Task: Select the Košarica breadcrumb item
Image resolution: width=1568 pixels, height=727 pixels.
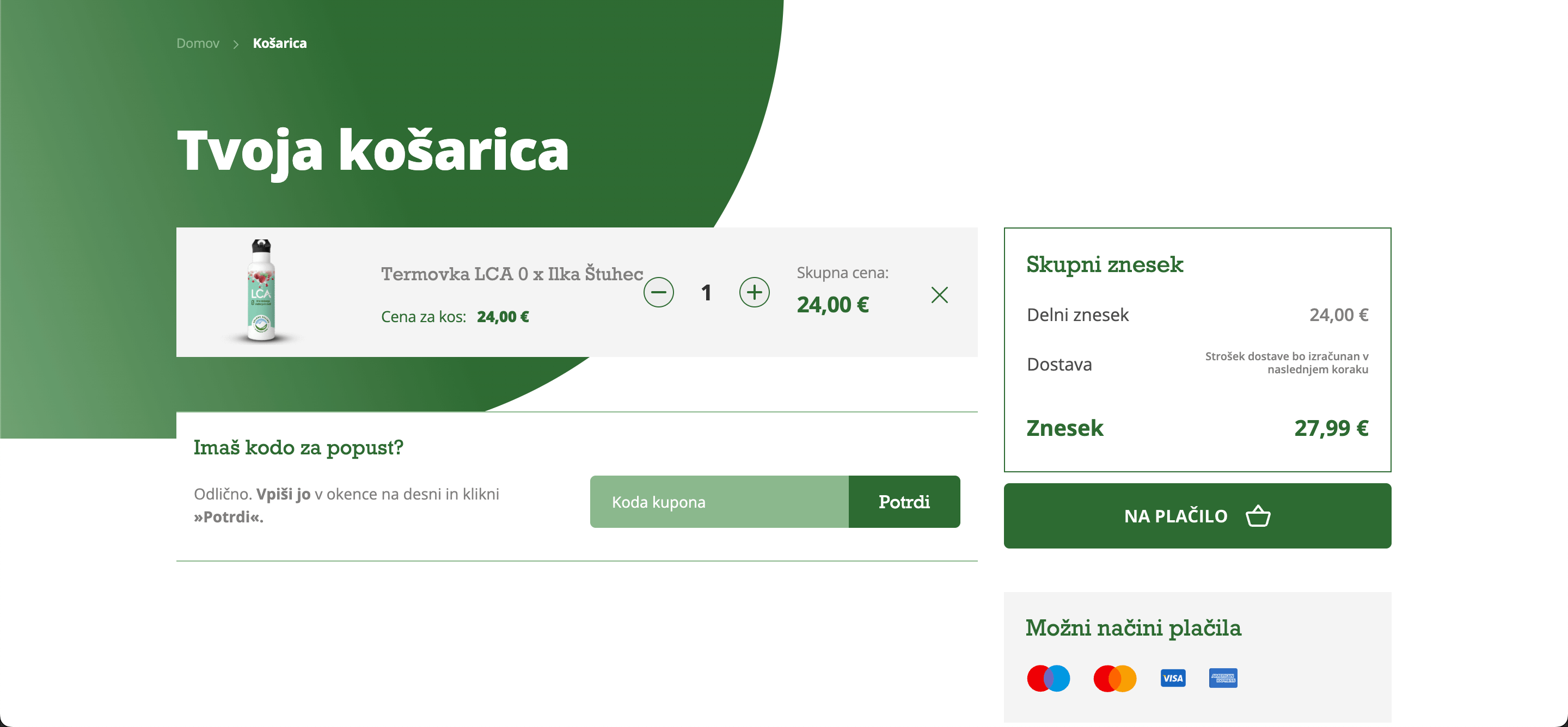Action: 279,43
